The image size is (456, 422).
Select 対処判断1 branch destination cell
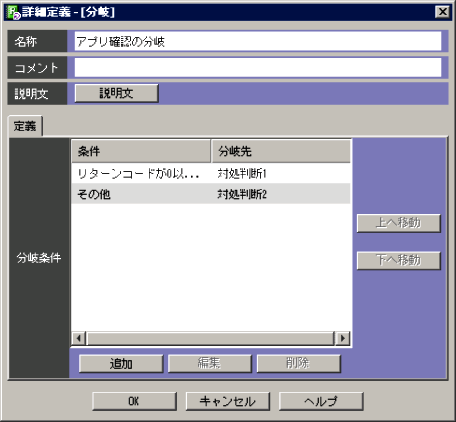pos(242,174)
